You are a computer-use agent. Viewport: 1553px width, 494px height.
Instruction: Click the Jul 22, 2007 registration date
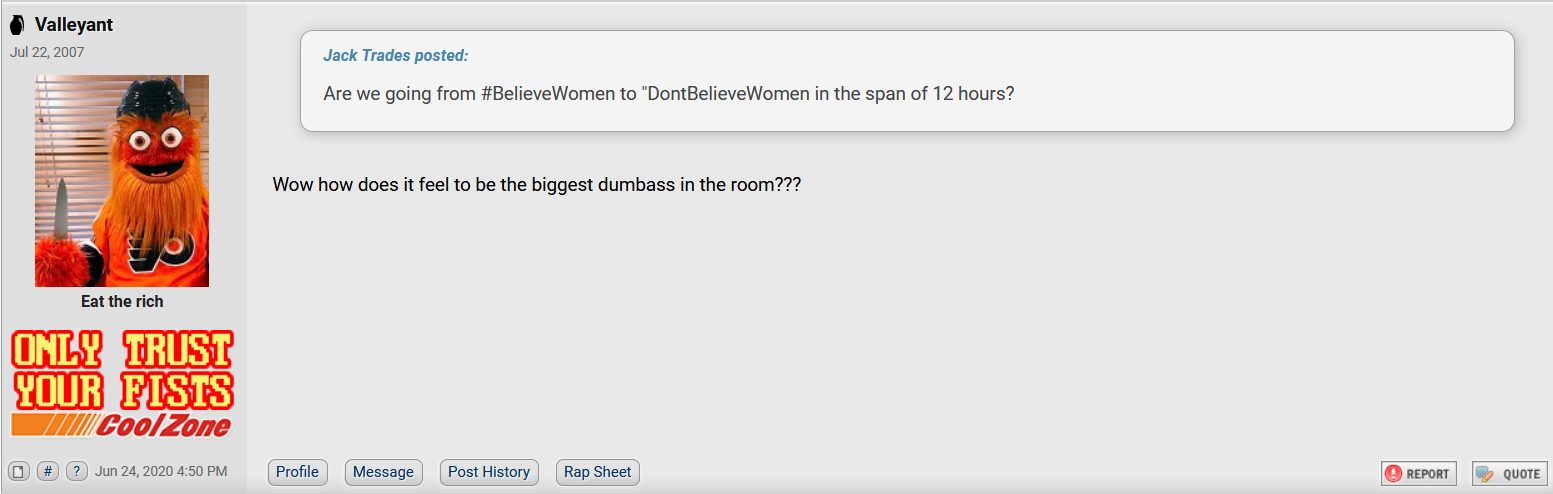(47, 52)
